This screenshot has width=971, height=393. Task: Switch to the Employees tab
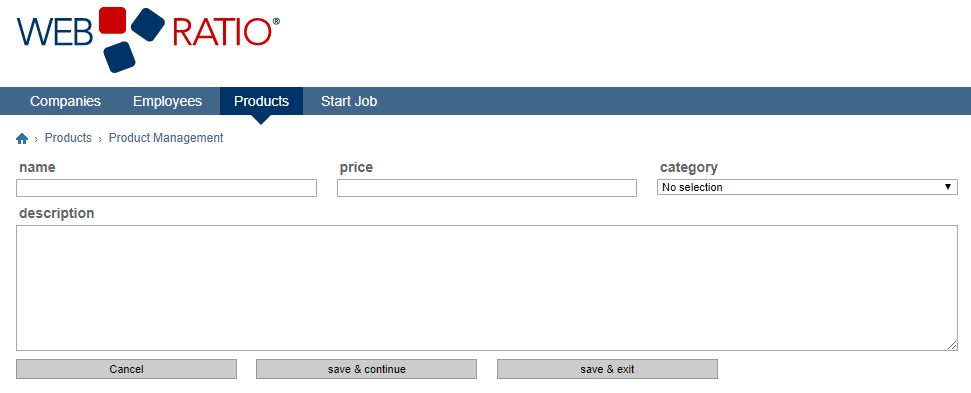click(x=167, y=101)
